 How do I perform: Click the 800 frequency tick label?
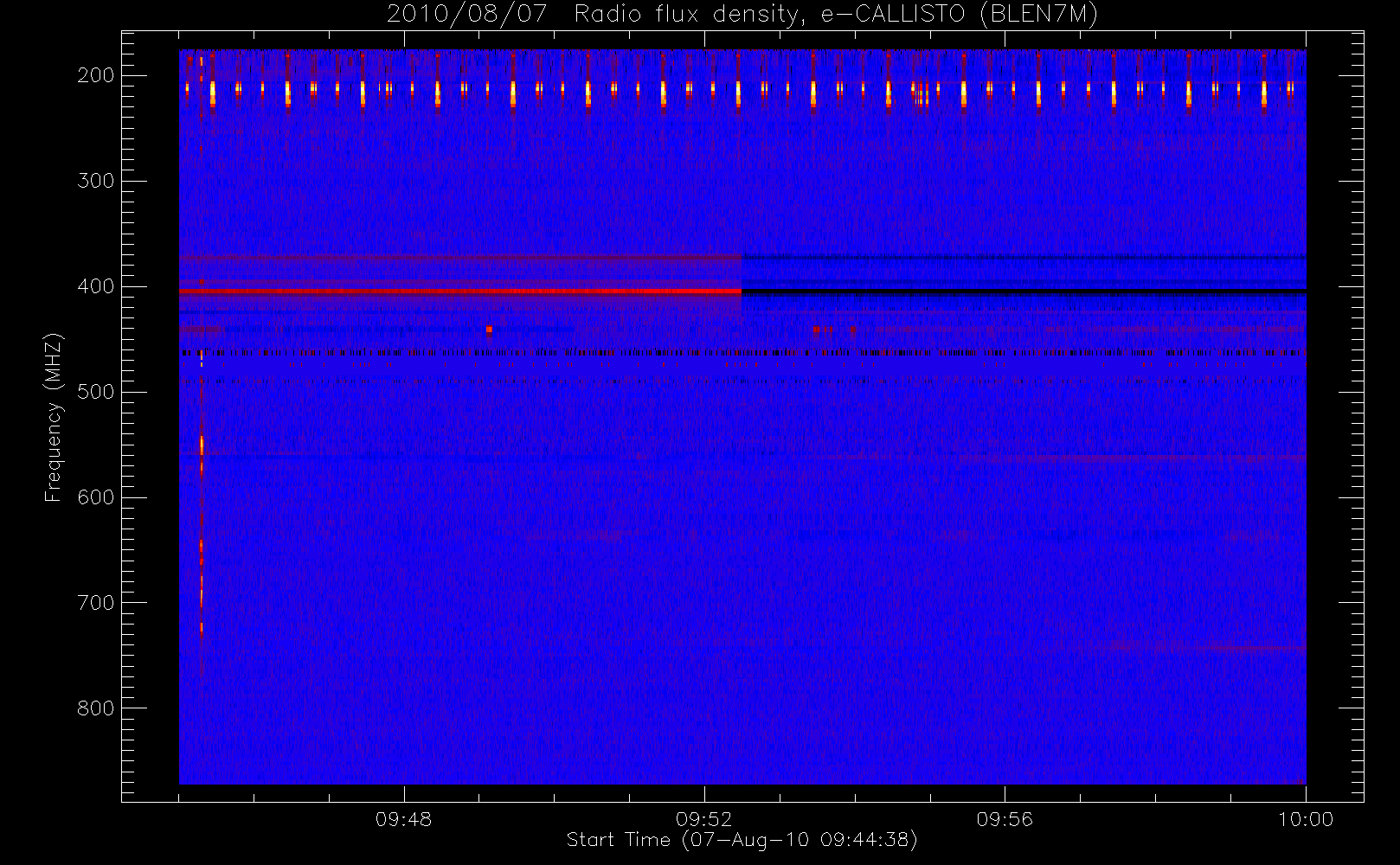tap(96, 708)
